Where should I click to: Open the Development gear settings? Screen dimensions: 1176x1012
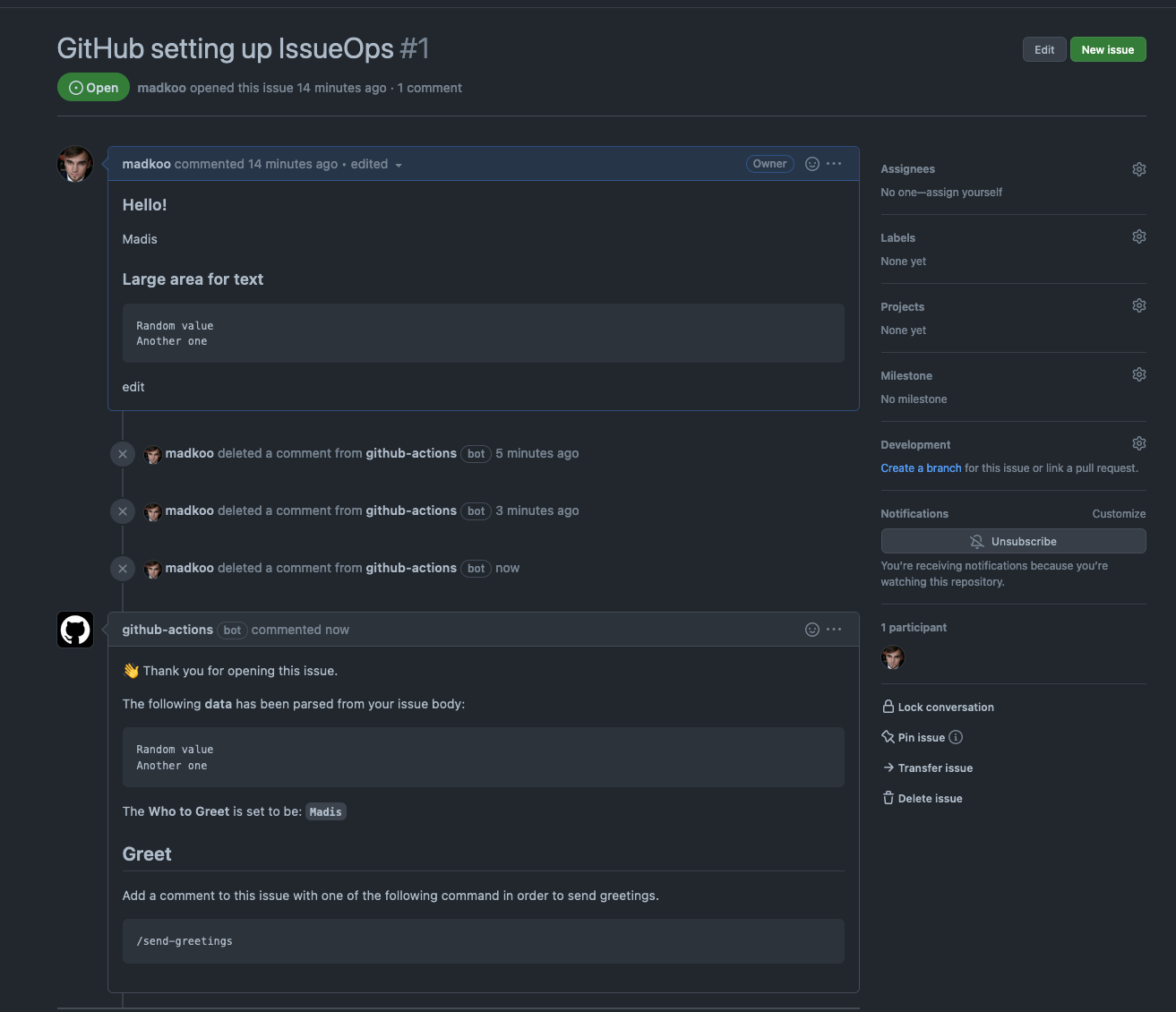(1138, 444)
